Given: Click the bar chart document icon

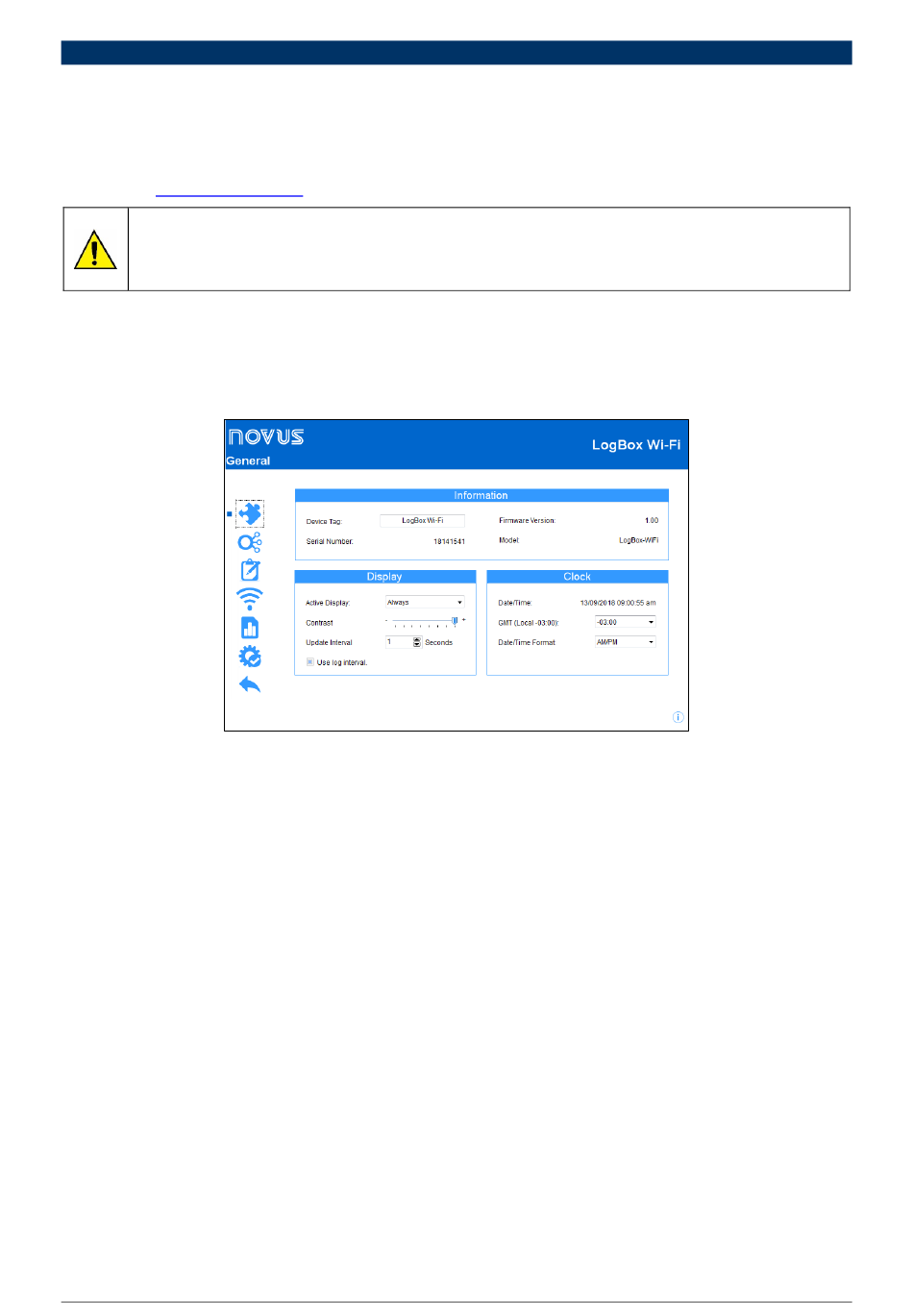Looking at the screenshot, I should pos(250,628).
